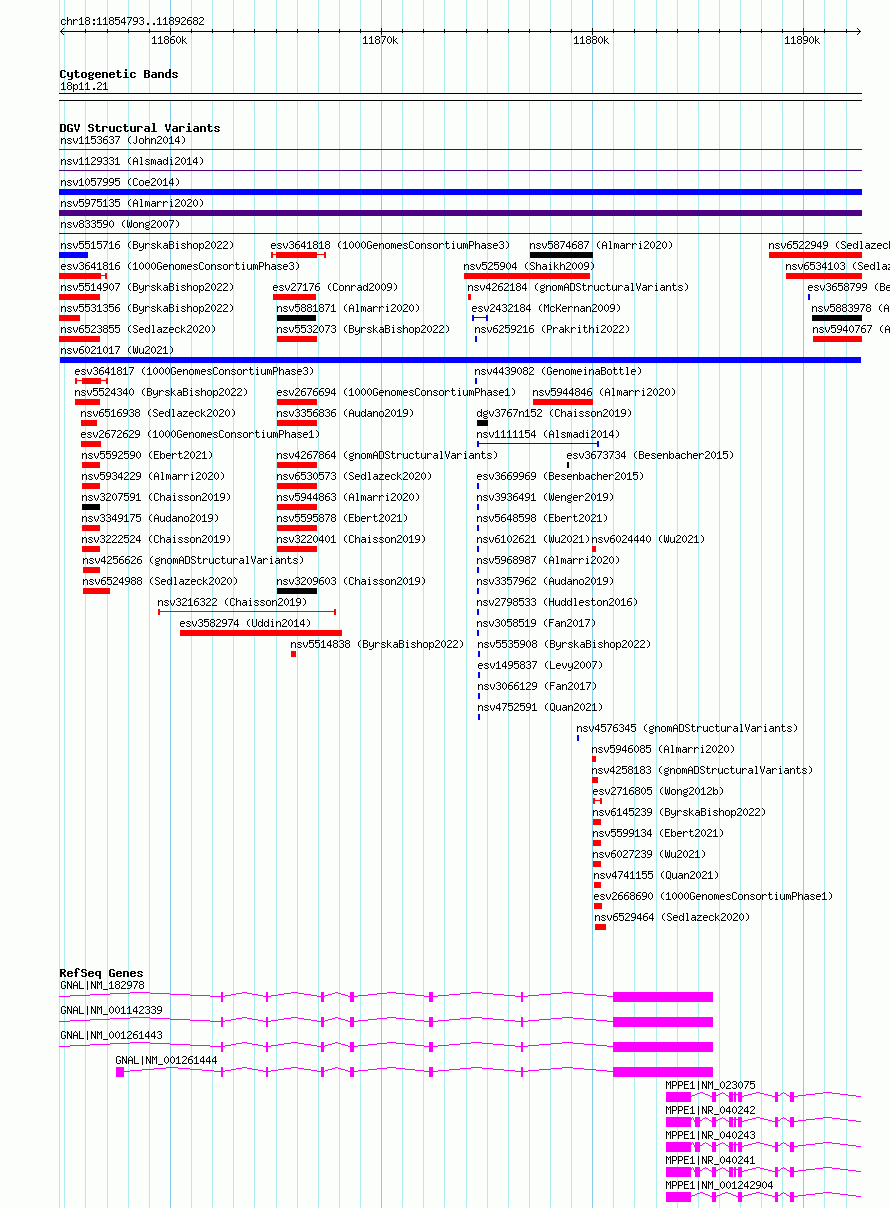
Task: Select nsv5944846 (Almarri2020) label
Action: pos(604,392)
